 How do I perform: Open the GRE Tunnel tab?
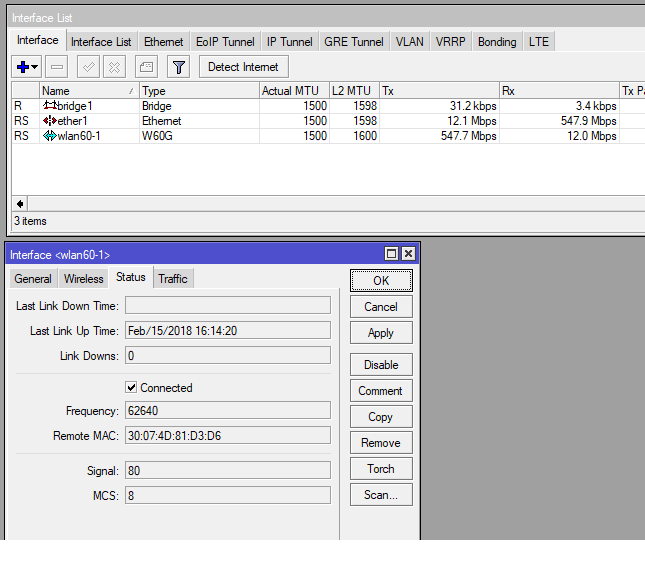354,42
